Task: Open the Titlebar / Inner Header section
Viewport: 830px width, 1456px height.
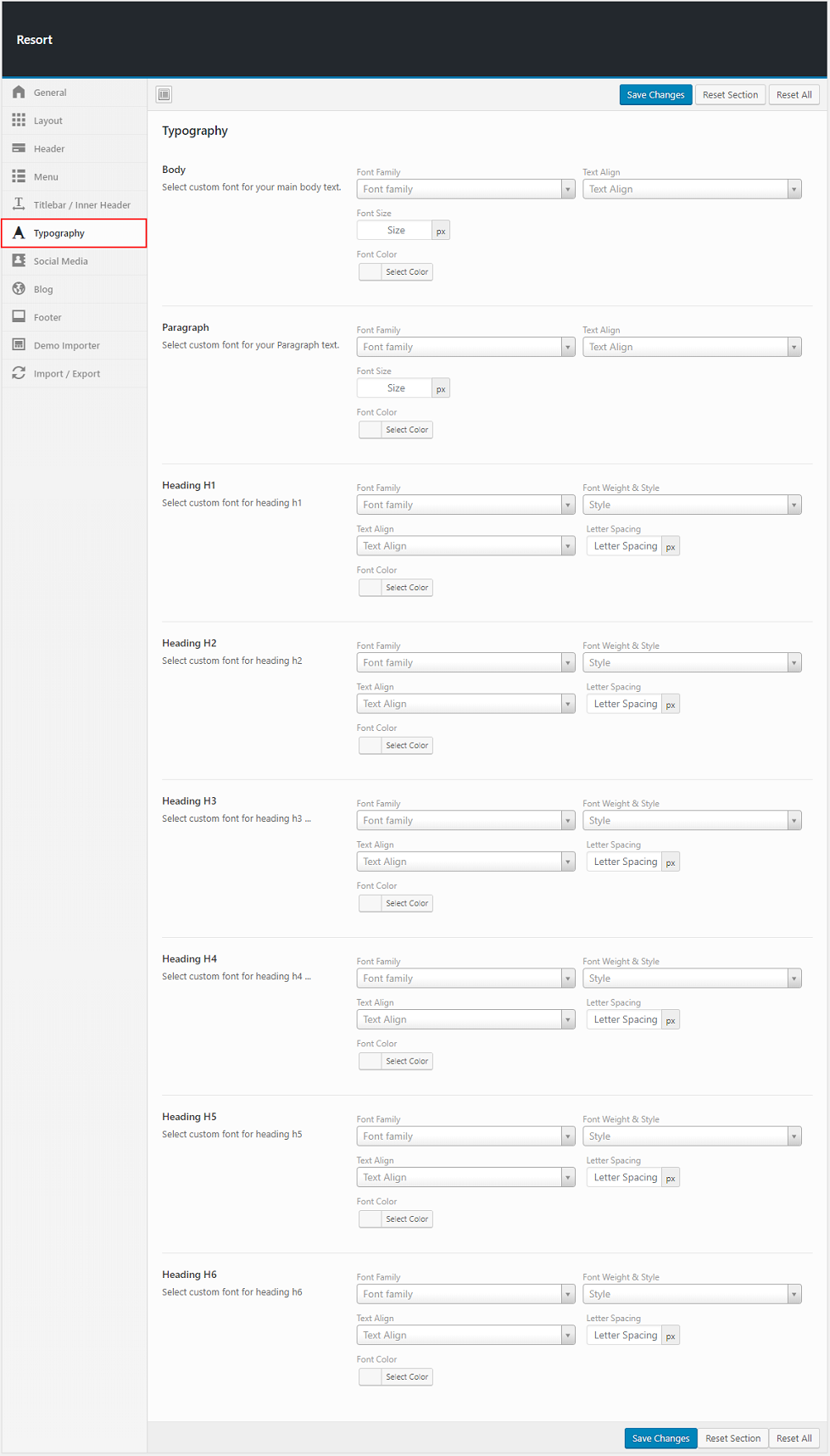Action: coord(81,205)
